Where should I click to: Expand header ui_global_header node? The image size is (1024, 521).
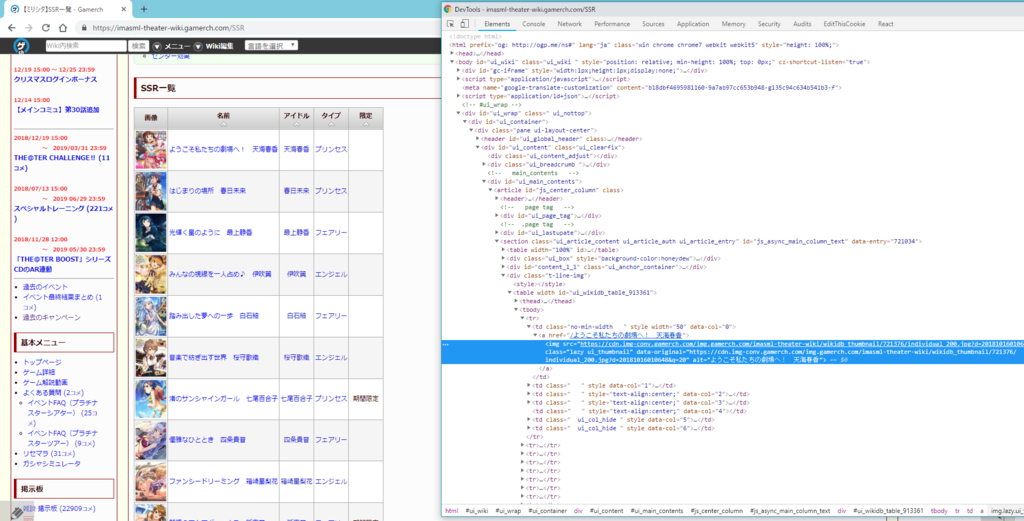coord(478,139)
